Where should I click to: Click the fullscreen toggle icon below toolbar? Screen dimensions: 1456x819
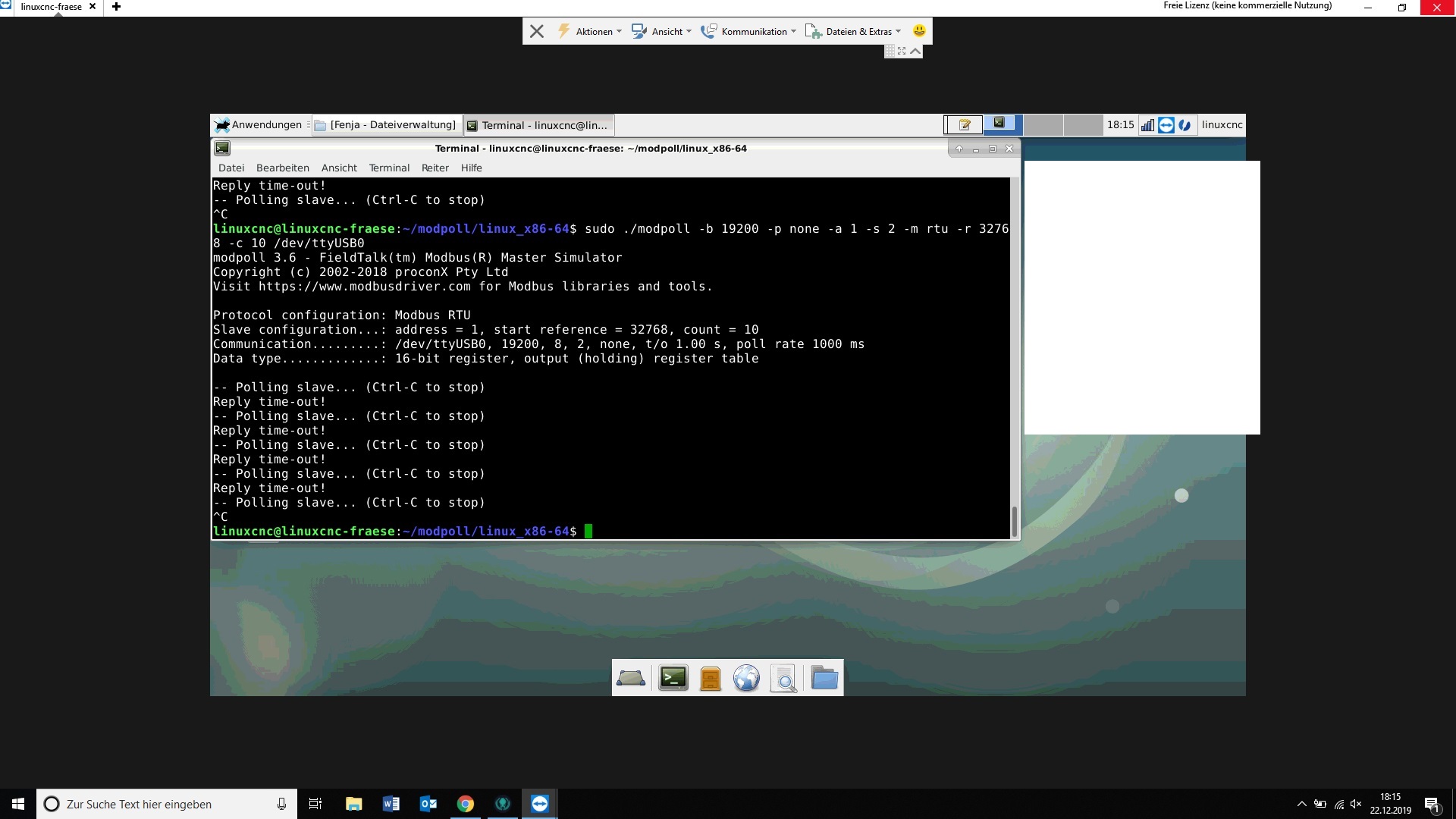(x=902, y=51)
